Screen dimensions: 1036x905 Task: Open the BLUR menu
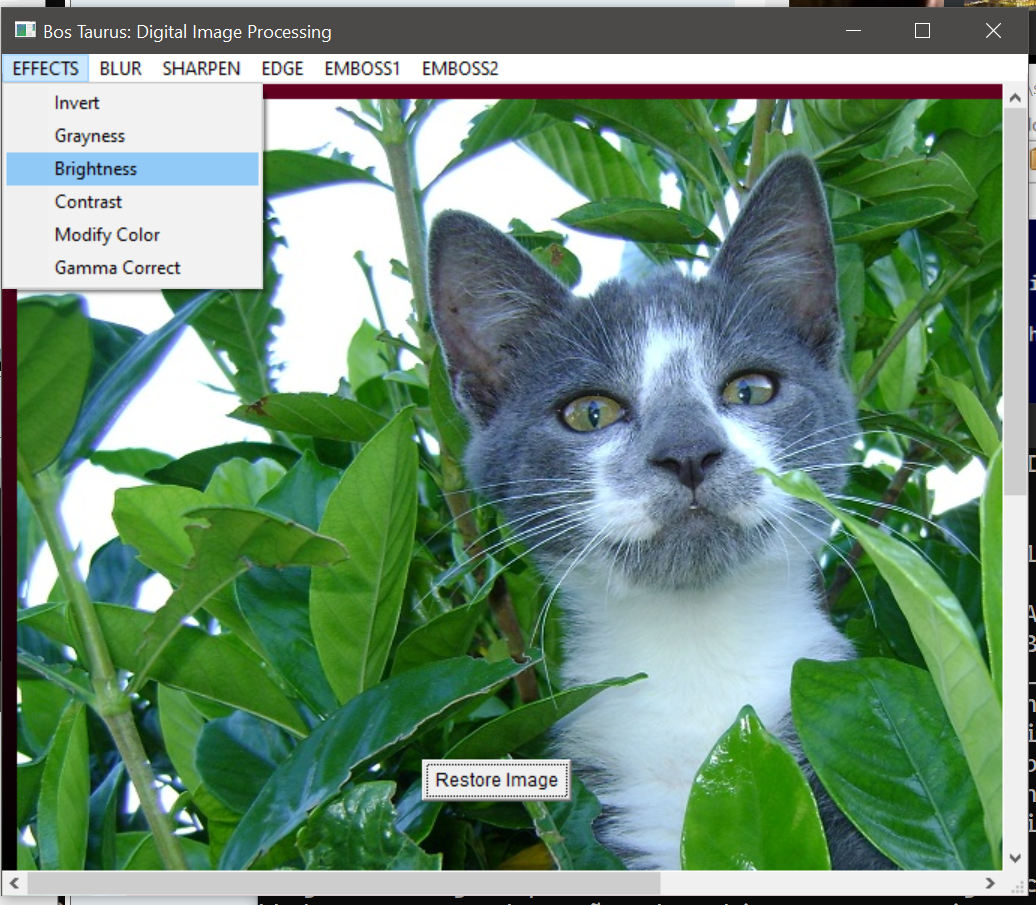[121, 68]
